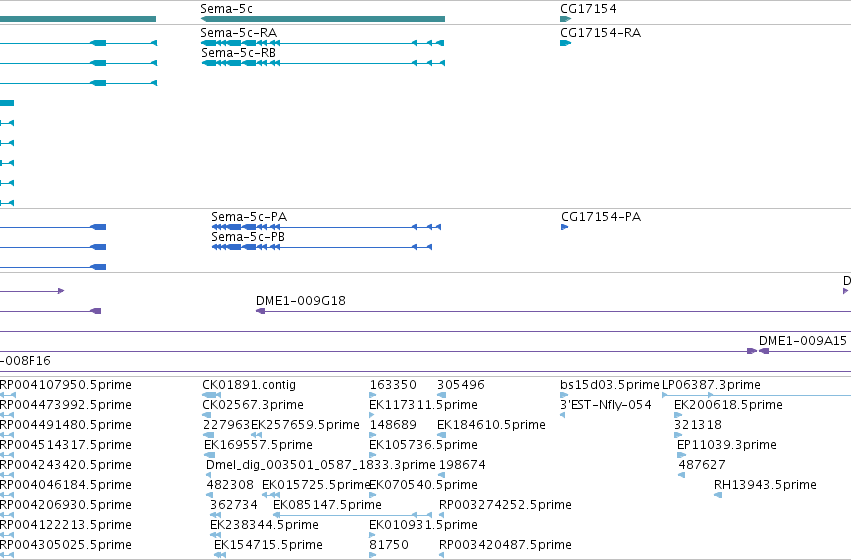Screen dimensions: 851x560
Task: Click EST RP003274252.5prime
Action: click(x=505, y=505)
